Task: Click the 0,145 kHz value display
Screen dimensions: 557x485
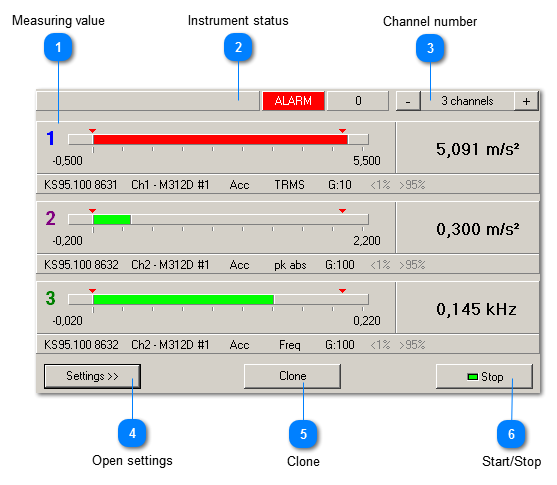Action: coord(476,309)
